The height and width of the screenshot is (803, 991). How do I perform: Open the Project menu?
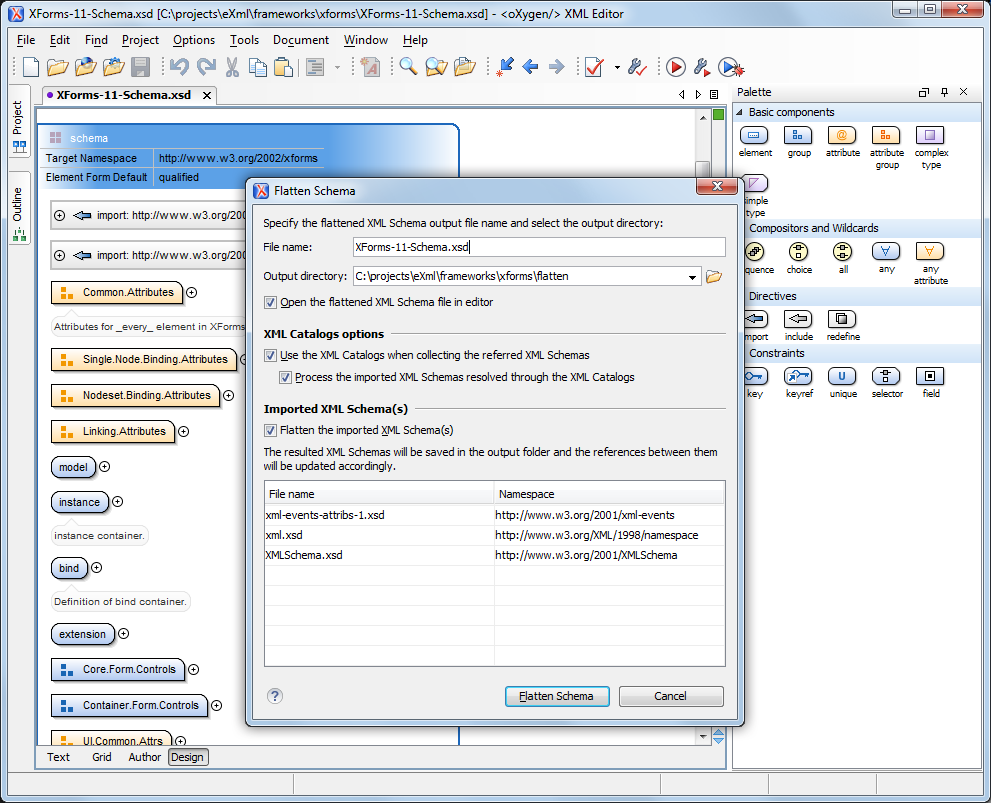coord(140,40)
